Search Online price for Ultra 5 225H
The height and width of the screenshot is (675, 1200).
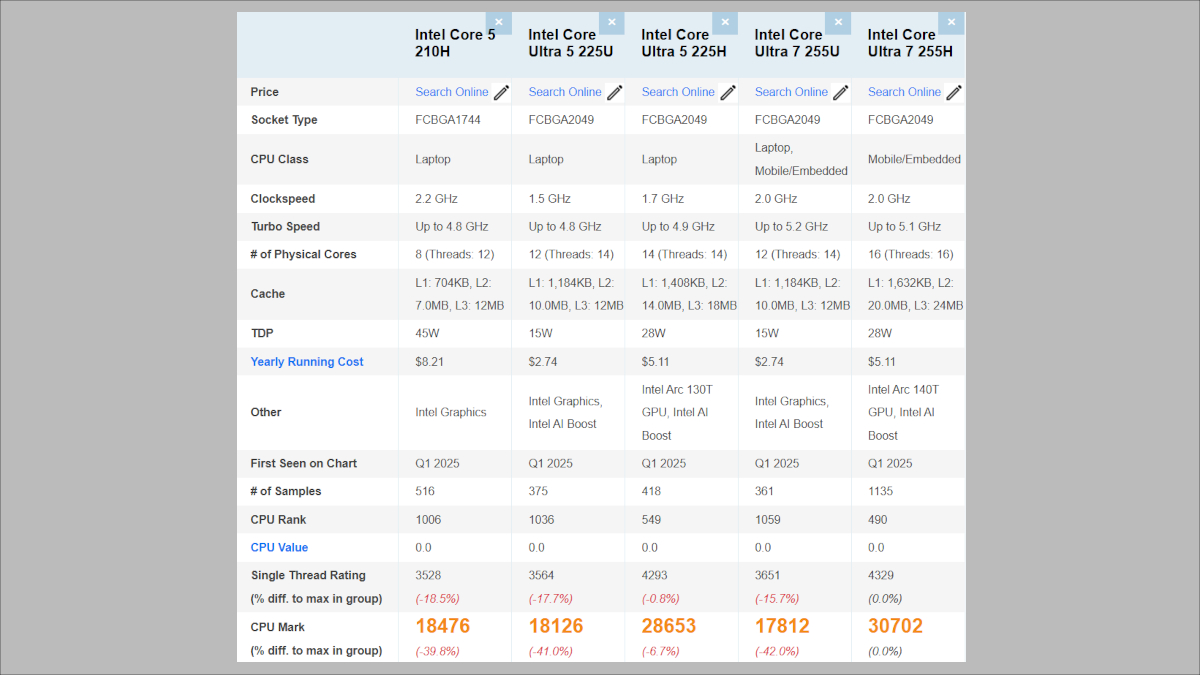(x=678, y=92)
